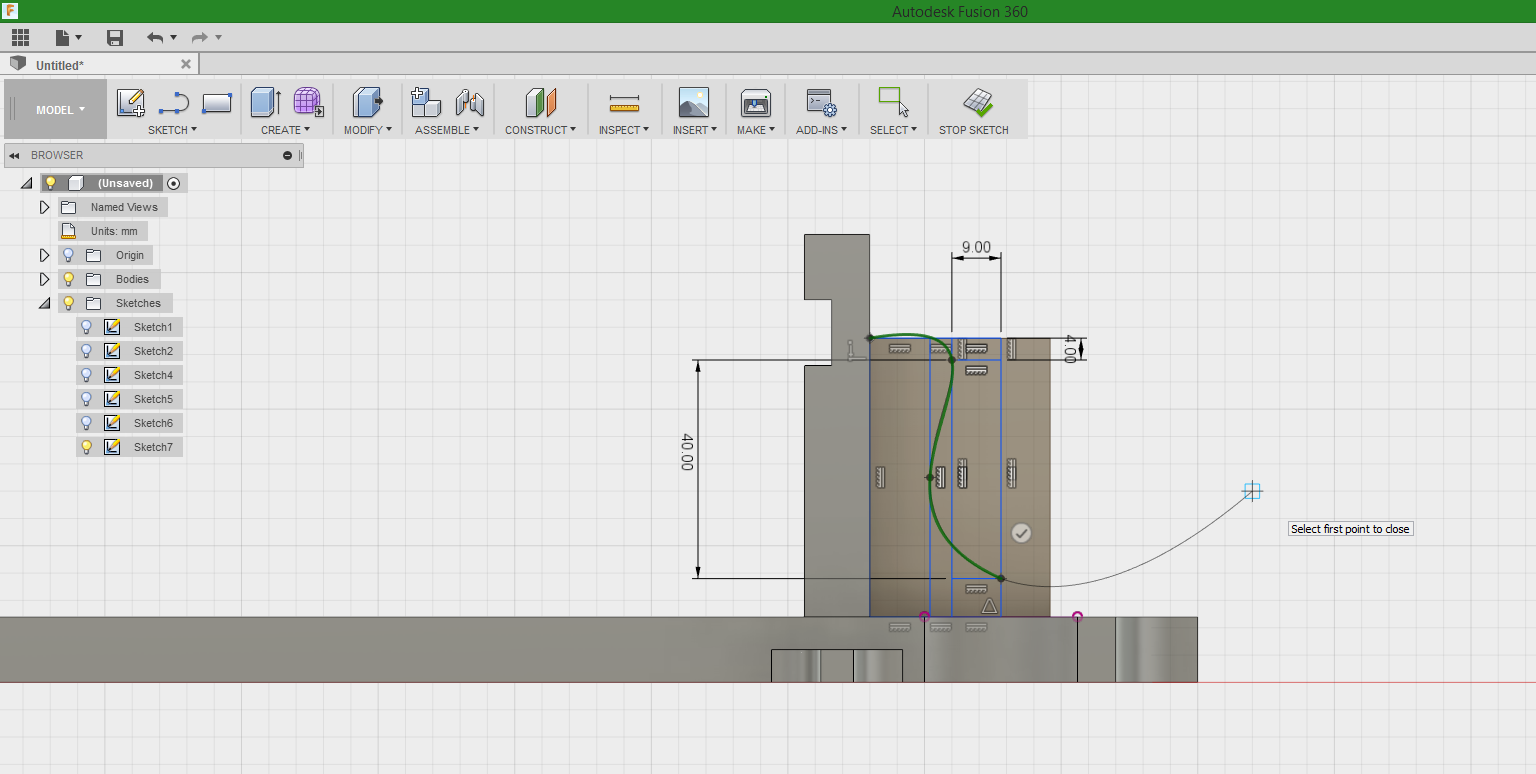
Task: Click the STOP SKETCH button
Action: click(974, 111)
